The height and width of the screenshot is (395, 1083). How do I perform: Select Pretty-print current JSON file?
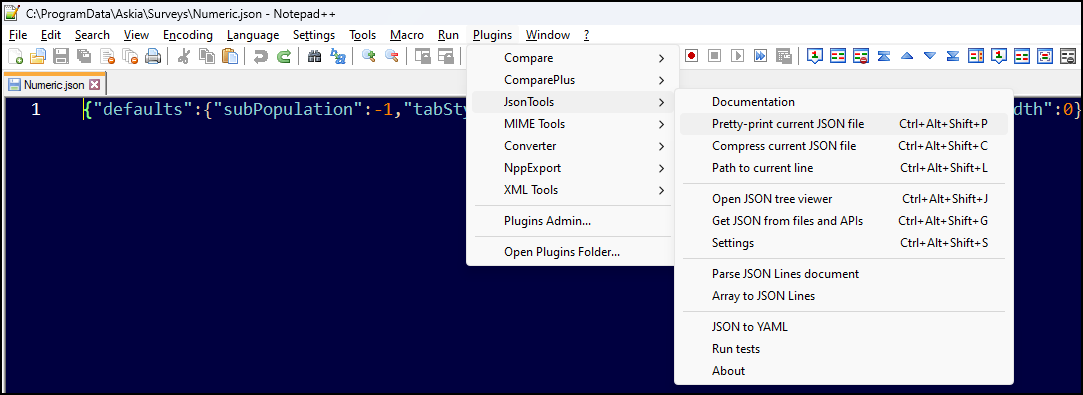pos(843,124)
